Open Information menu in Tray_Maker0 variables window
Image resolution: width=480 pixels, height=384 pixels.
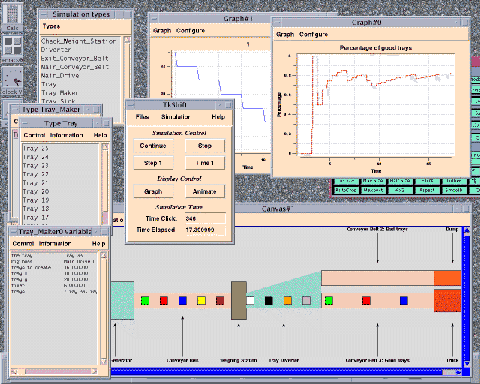coord(55,244)
